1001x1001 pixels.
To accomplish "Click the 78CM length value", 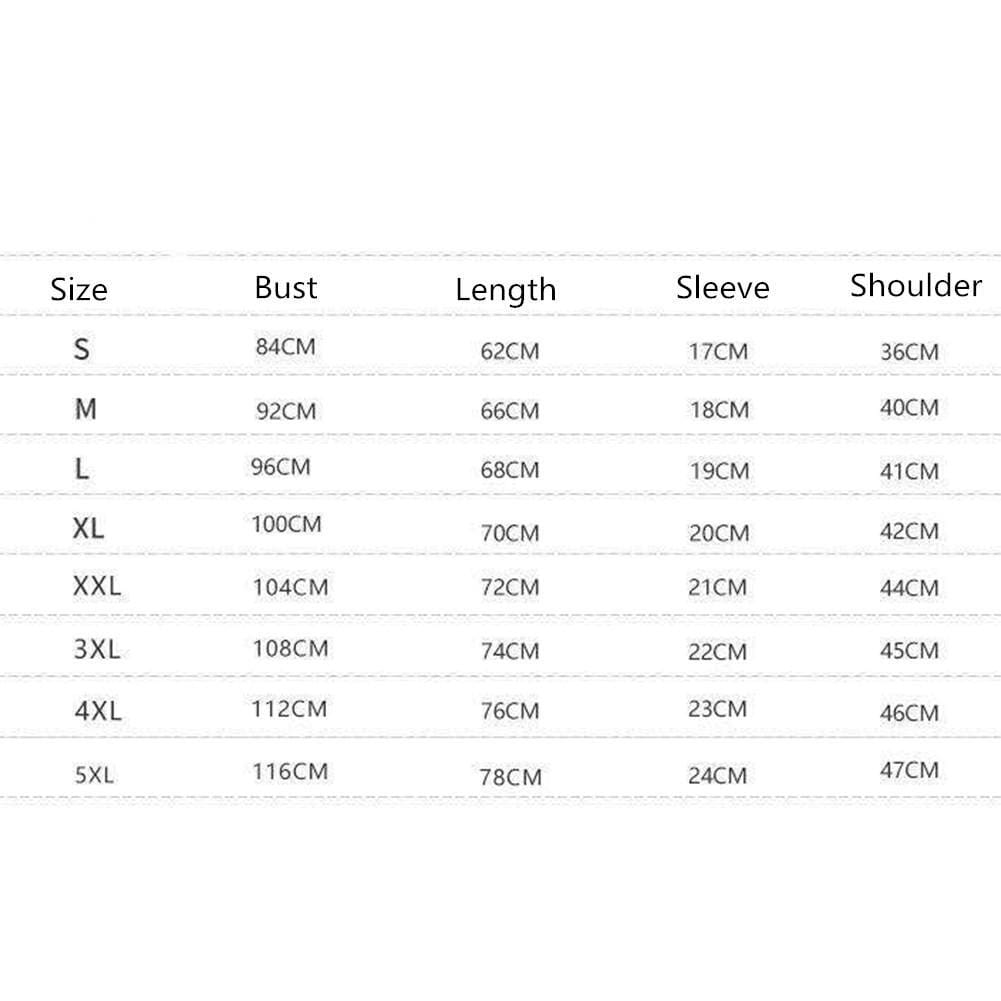I will click(509, 776).
